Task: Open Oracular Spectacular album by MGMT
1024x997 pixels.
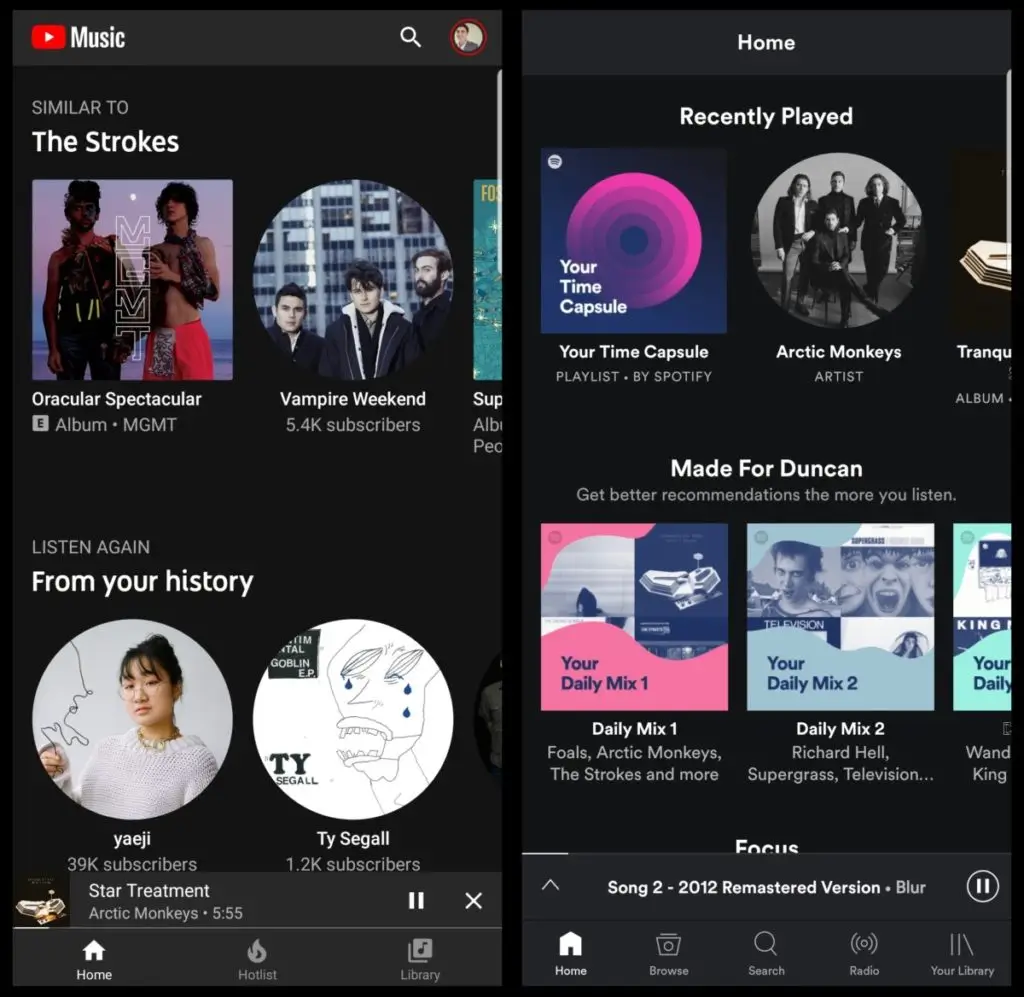Action: click(x=132, y=280)
